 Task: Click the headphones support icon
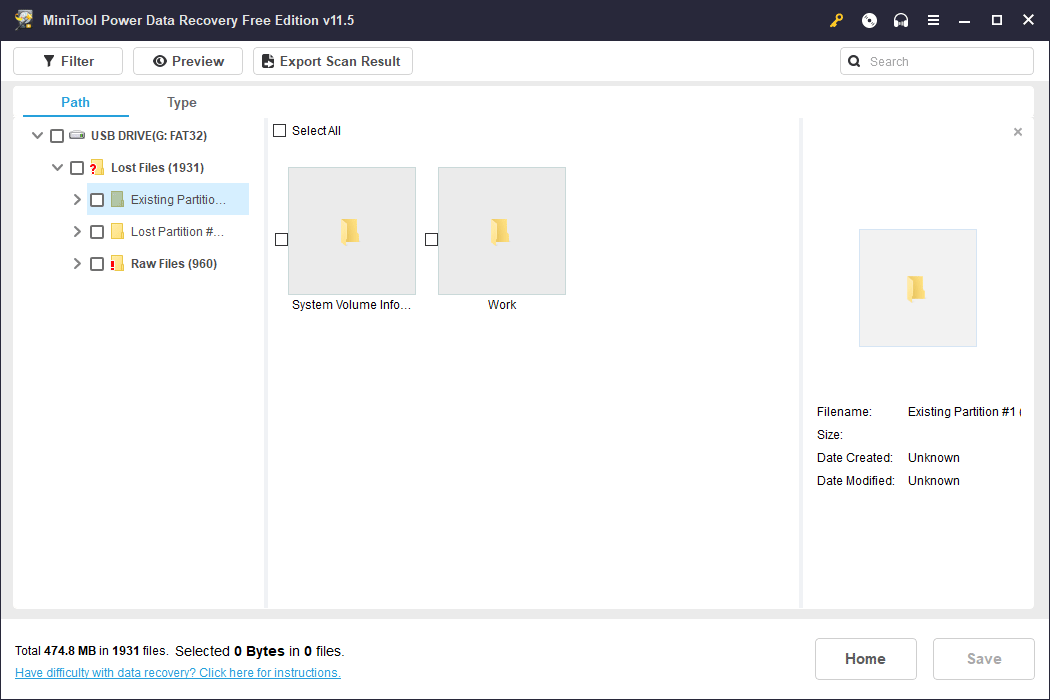(901, 21)
